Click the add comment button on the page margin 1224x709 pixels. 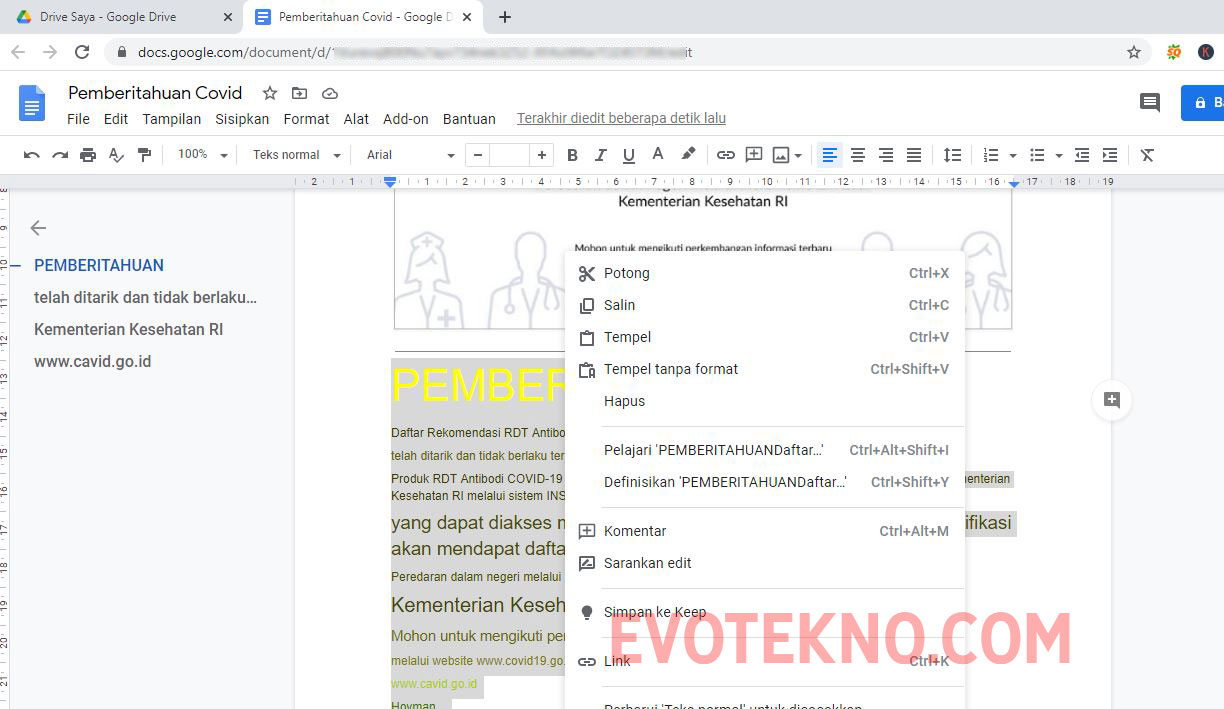tap(1111, 400)
